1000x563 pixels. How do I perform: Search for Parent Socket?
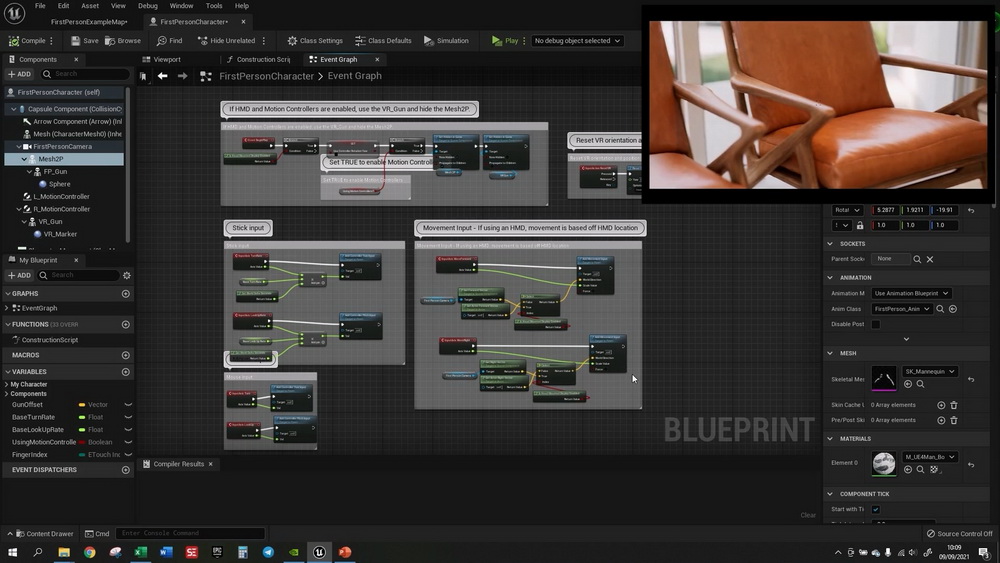(x=917, y=260)
